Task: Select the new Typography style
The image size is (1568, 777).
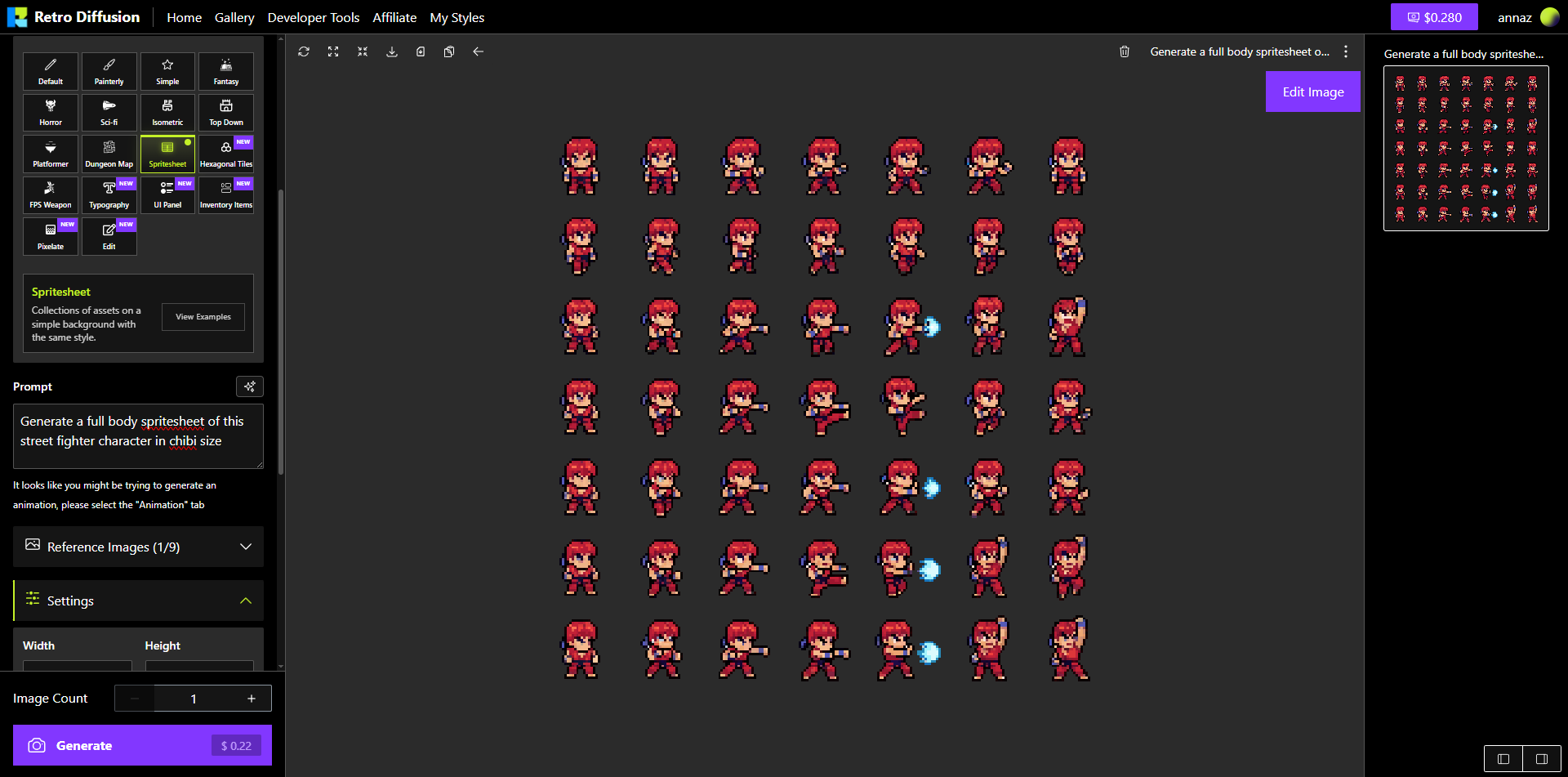Action: tap(109, 194)
